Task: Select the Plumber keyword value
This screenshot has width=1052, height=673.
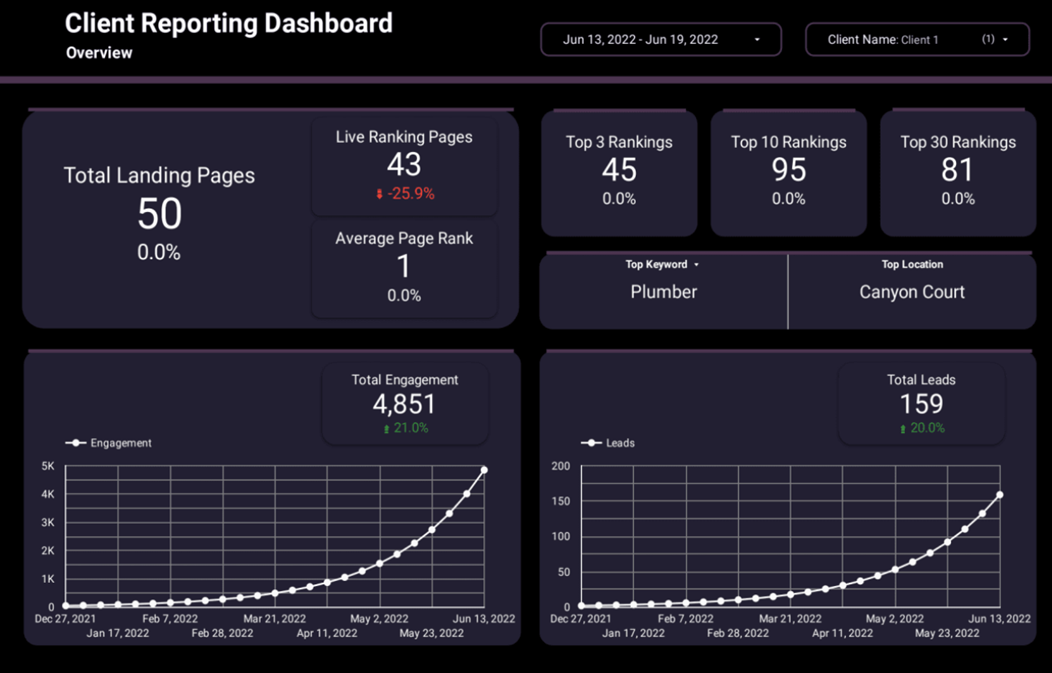Action: coord(663,292)
